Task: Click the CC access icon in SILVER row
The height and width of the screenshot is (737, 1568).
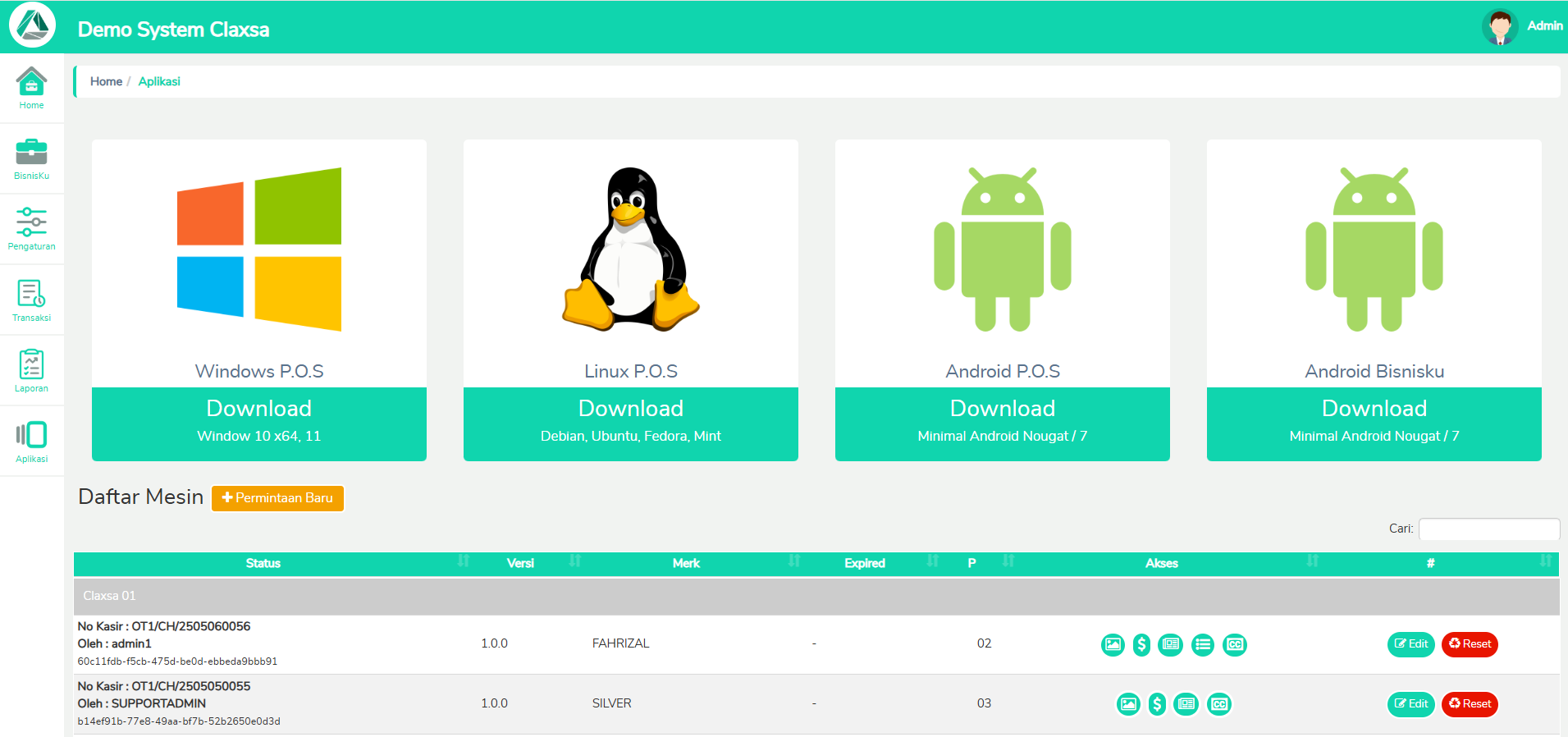Action: [x=1219, y=704]
